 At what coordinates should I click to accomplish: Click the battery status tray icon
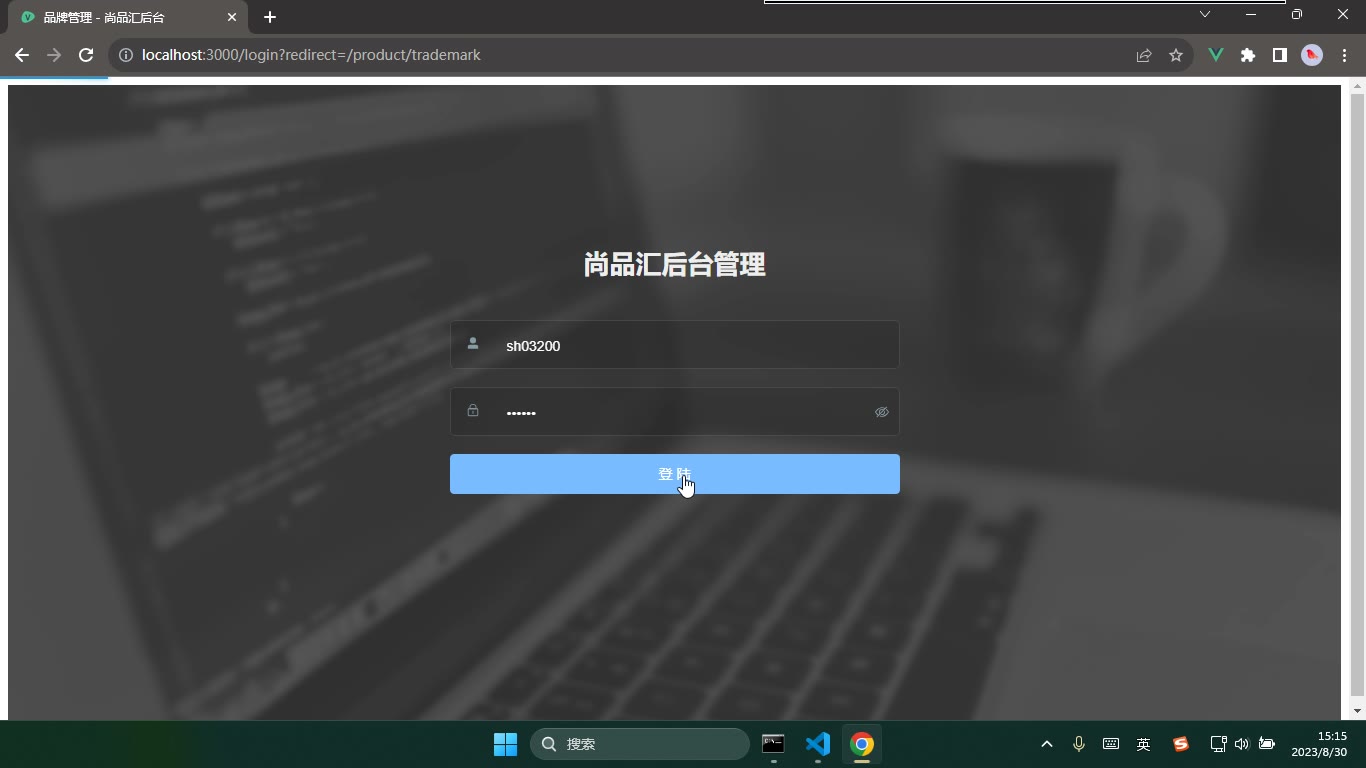(1267, 744)
